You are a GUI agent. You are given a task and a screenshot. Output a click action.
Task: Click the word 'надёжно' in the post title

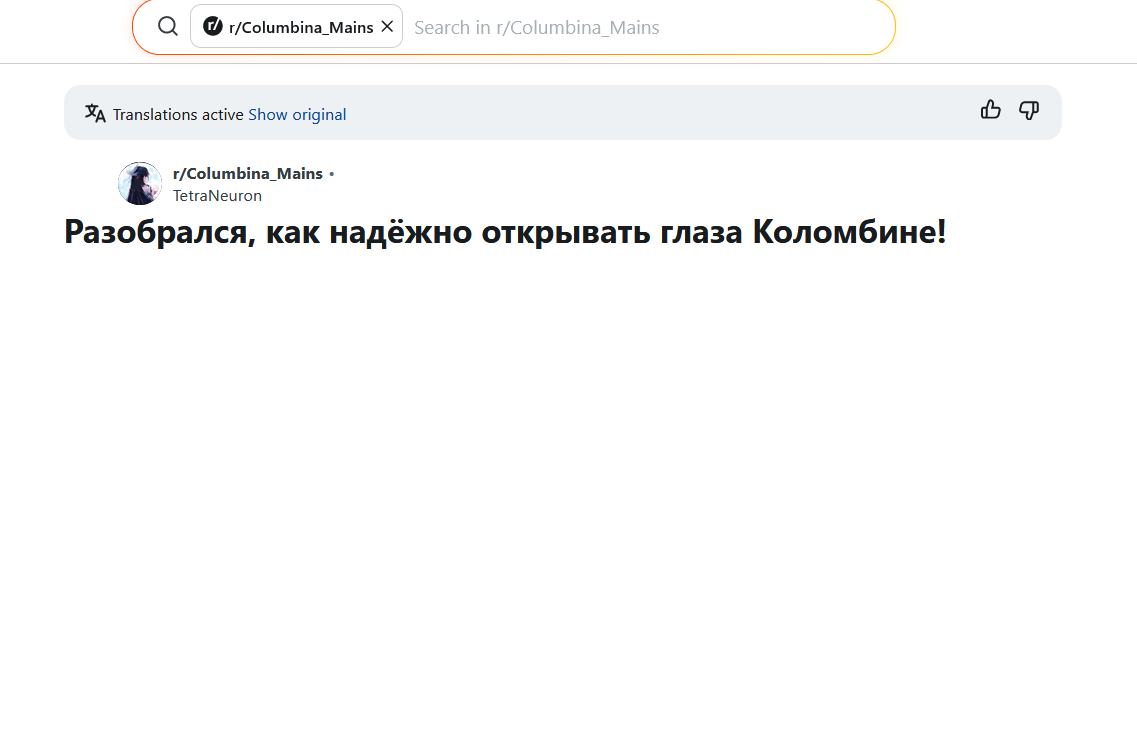(399, 232)
